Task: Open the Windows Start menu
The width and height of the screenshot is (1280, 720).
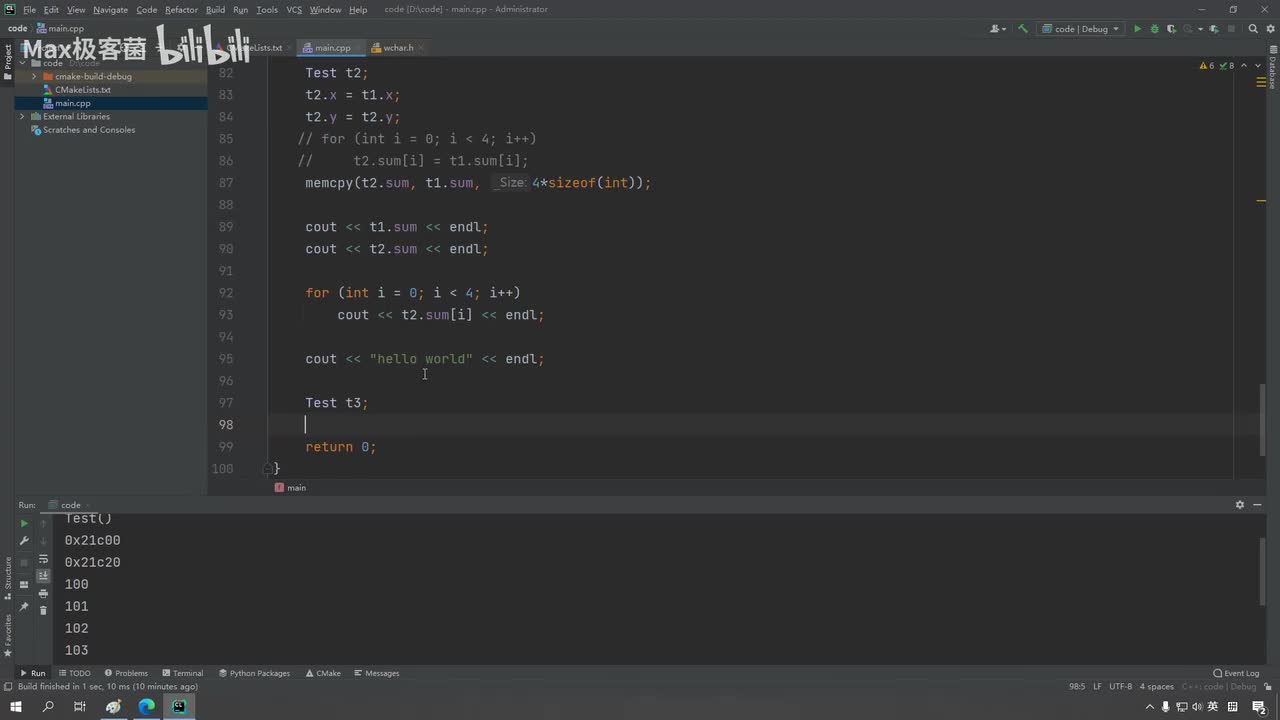Action: click(16, 707)
